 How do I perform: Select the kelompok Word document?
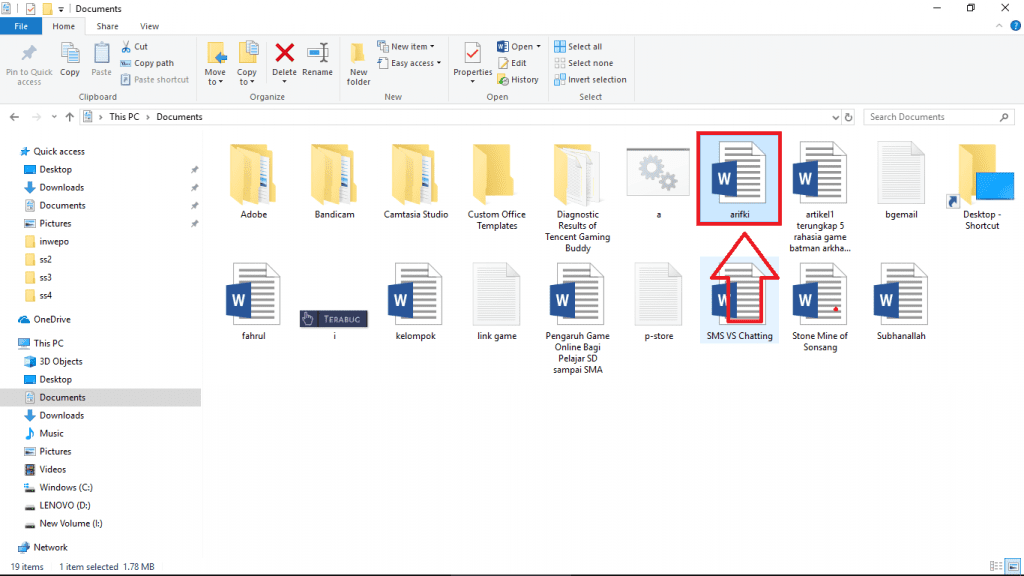point(415,302)
